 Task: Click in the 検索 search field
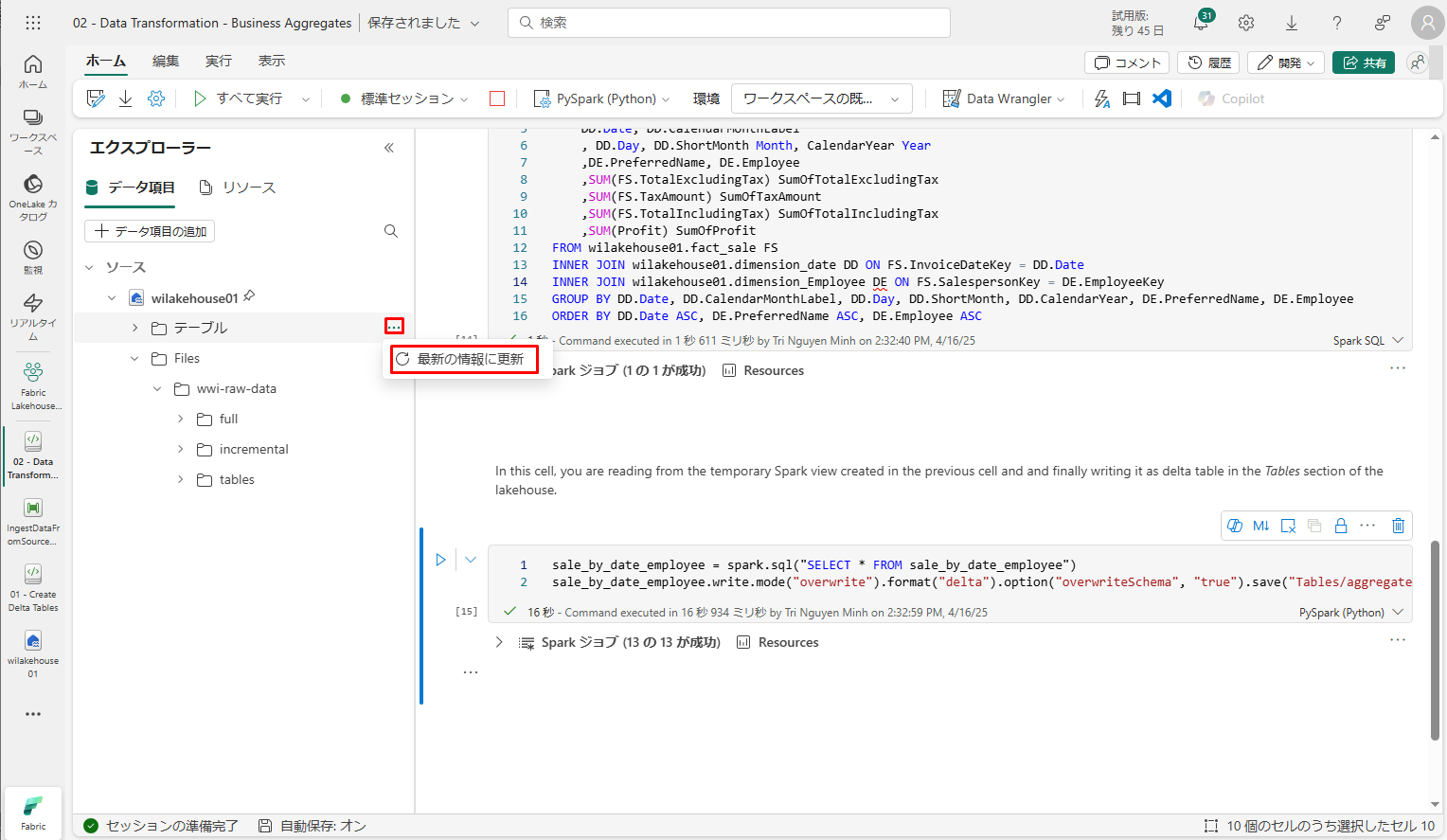729,23
